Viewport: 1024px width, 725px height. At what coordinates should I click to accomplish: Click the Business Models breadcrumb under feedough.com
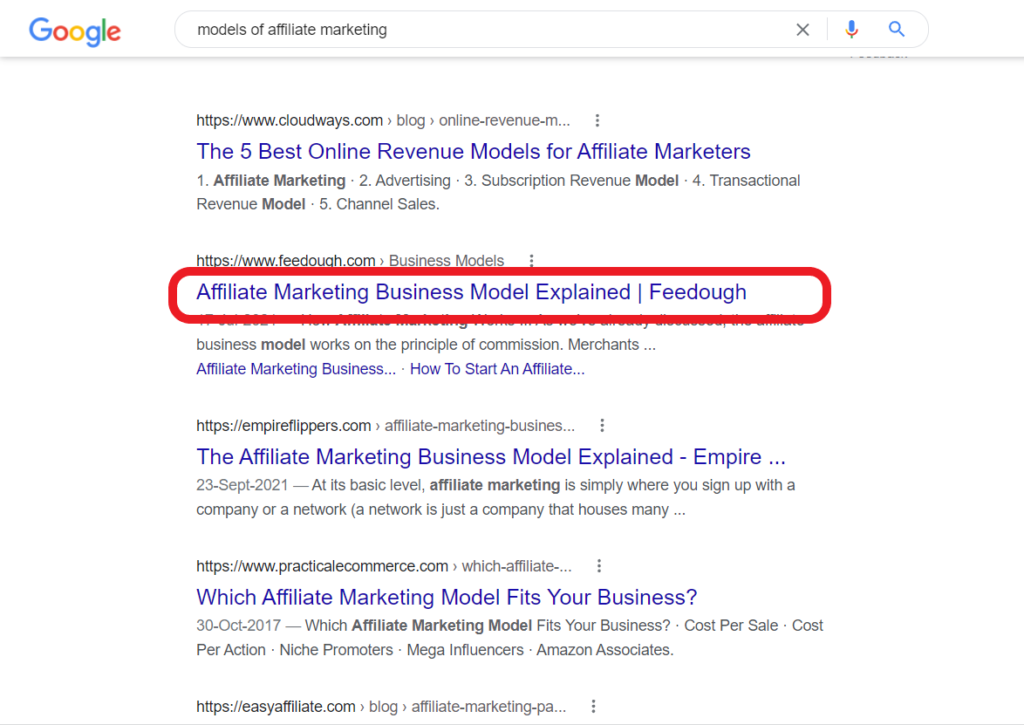point(446,260)
